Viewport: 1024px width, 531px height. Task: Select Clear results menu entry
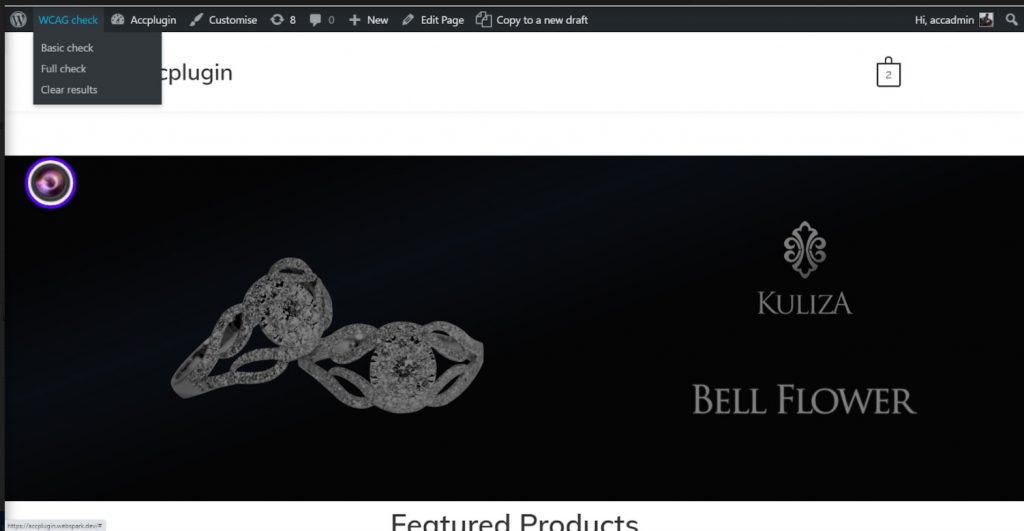(69, 89)
